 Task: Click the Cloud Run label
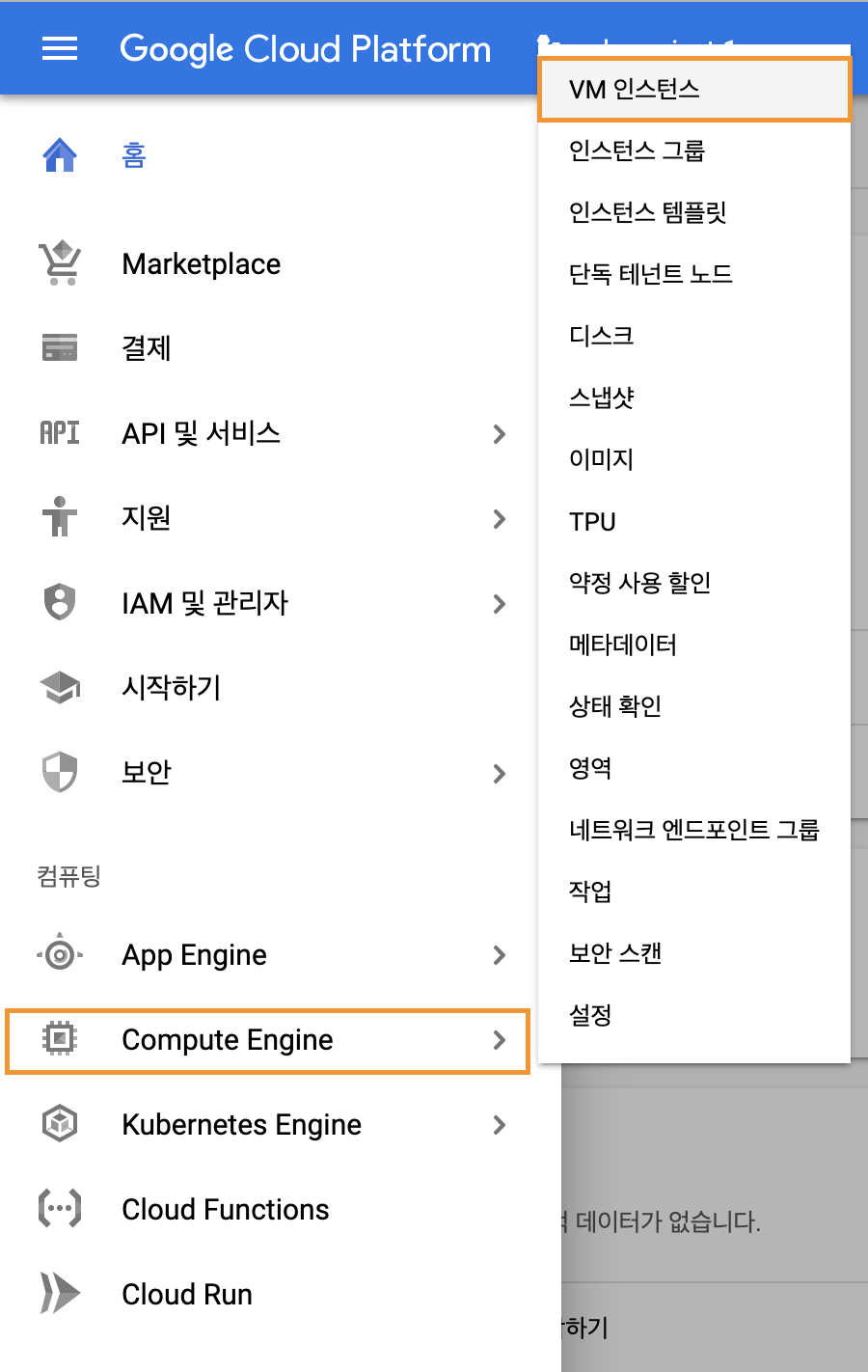pos(187,1294)
